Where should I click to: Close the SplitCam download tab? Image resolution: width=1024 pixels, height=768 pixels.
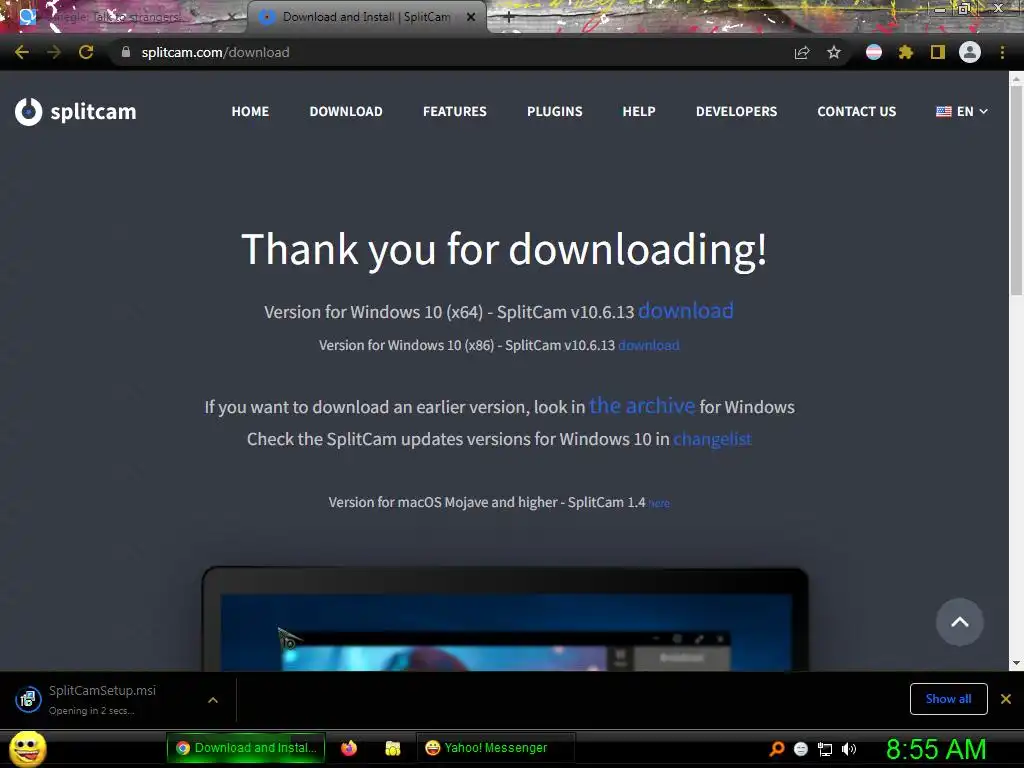tap(471, 17)
